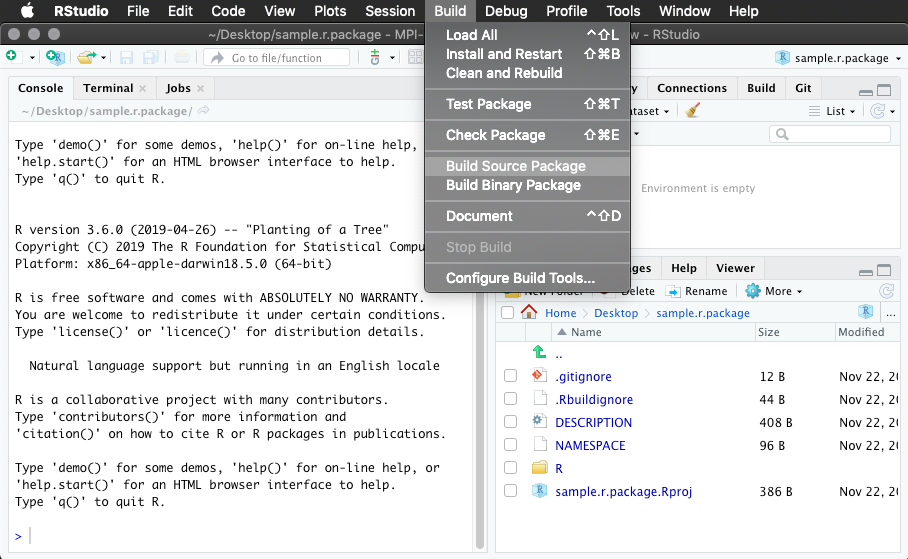Choose Check Package from Build menu

click(528, 135)
